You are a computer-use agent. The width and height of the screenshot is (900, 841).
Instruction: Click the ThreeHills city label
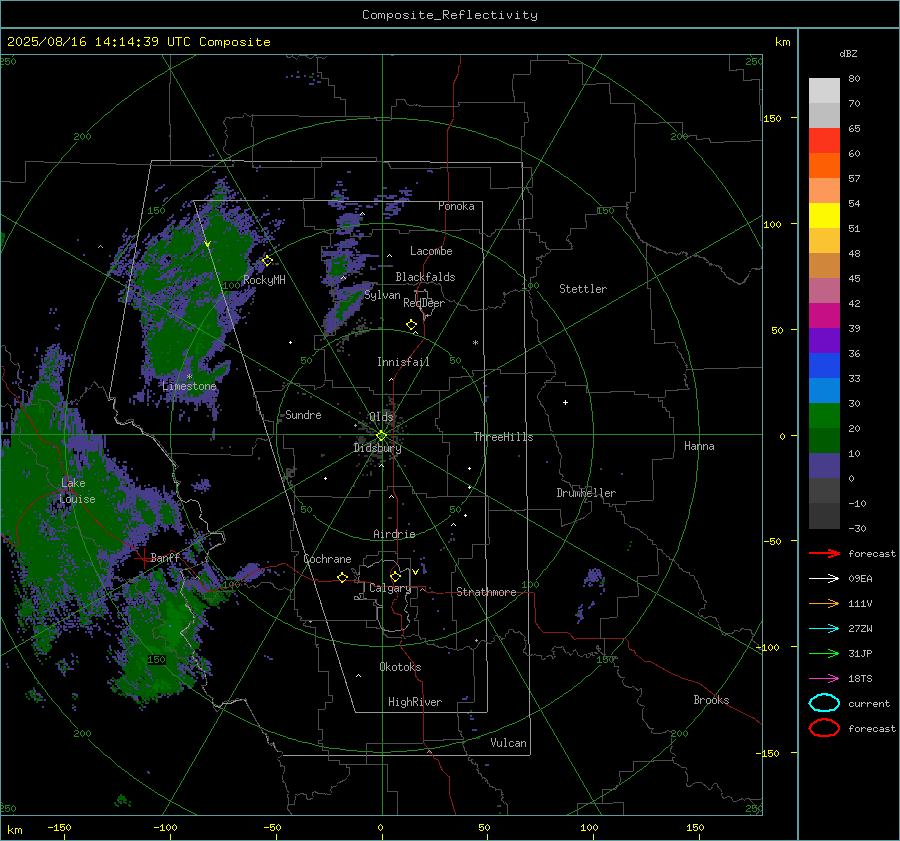point(503,437)
